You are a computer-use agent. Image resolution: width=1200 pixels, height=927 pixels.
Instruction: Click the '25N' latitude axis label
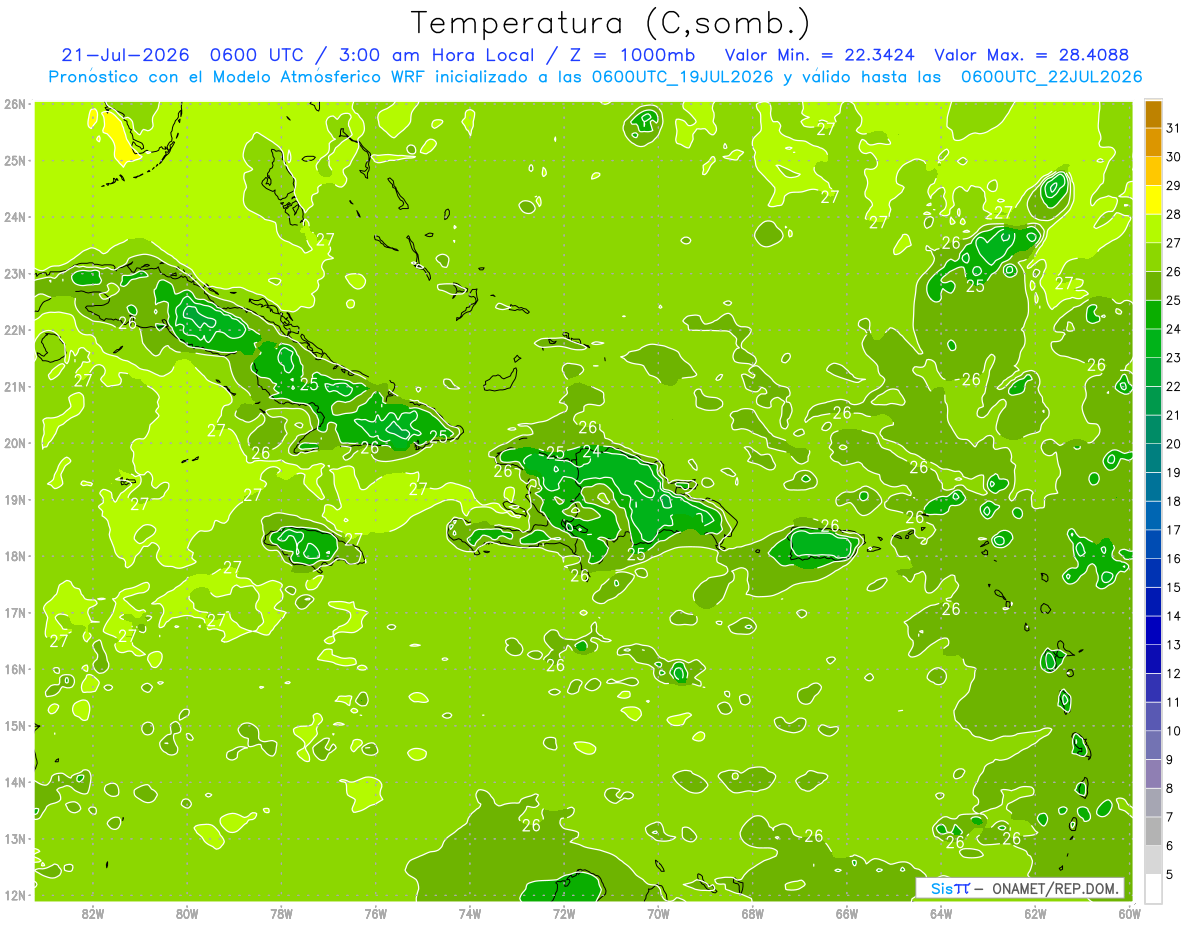pos(15,160)
